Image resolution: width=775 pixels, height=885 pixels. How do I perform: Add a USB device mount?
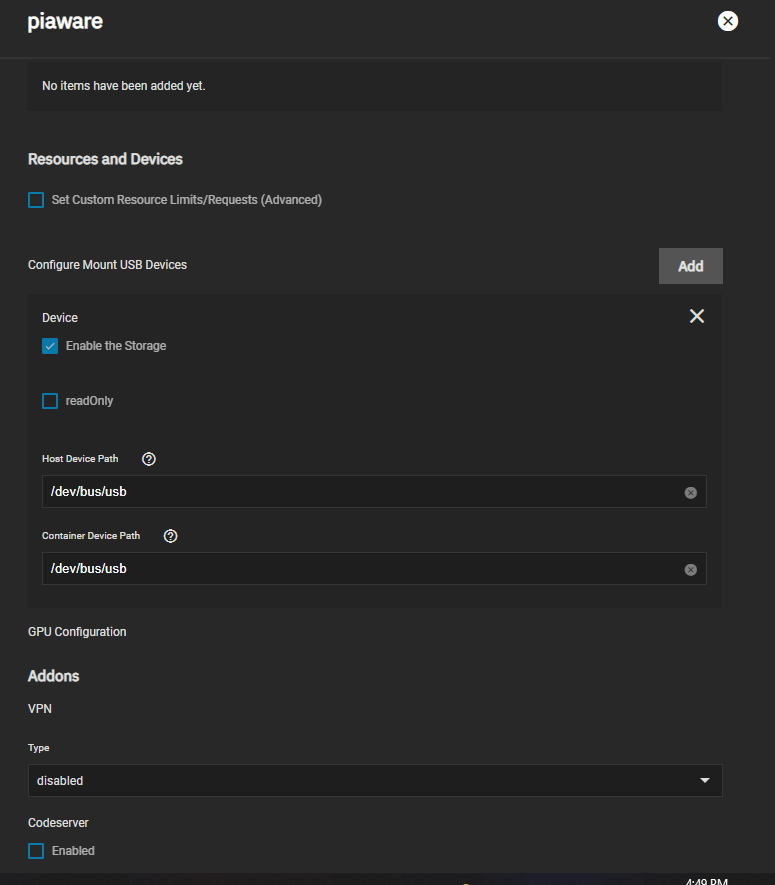pos(690,266)
